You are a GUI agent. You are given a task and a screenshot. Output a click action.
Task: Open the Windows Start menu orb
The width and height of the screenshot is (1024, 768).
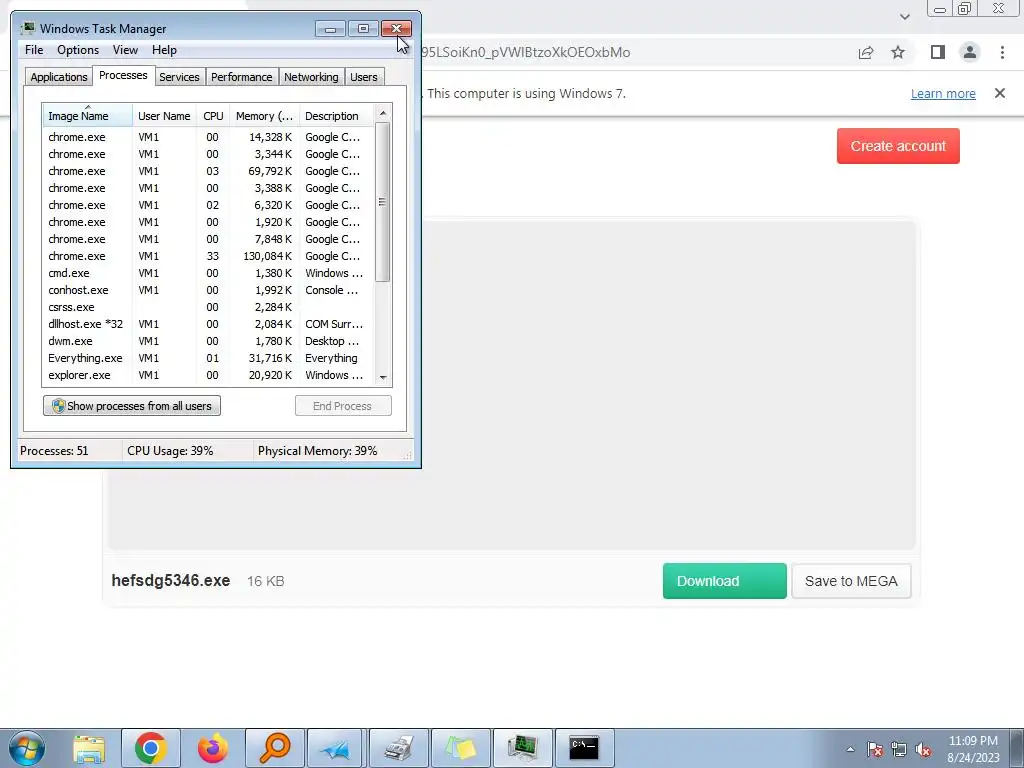pyautogui.click(x=27, y=748)
